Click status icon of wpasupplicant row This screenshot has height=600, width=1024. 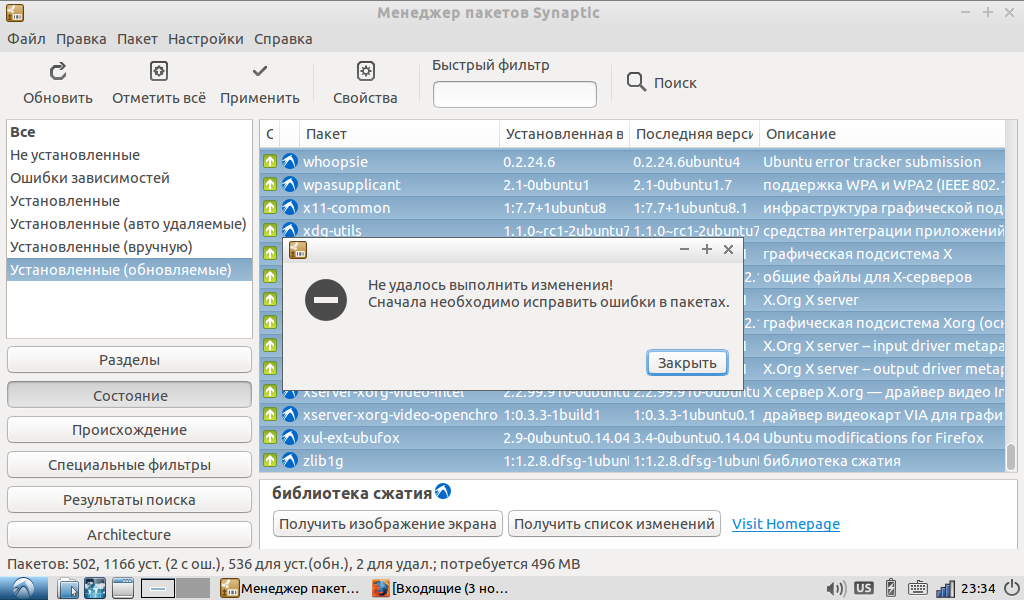click(270, 185)
